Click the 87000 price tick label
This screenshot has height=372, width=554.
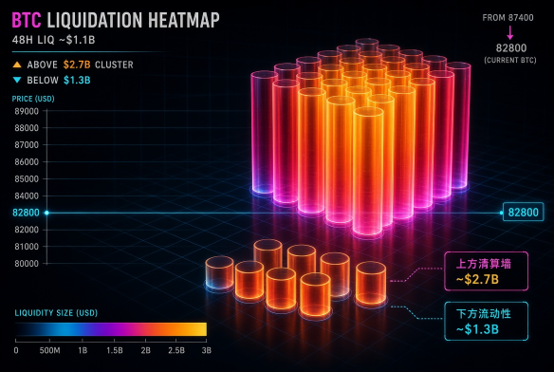pyautogui.click(x=26, y=145)
